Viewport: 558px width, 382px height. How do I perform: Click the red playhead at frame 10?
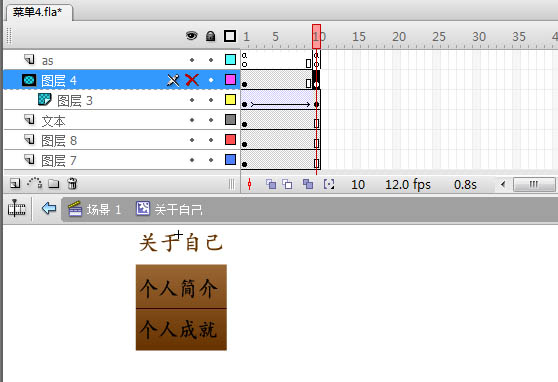point(316,36)
